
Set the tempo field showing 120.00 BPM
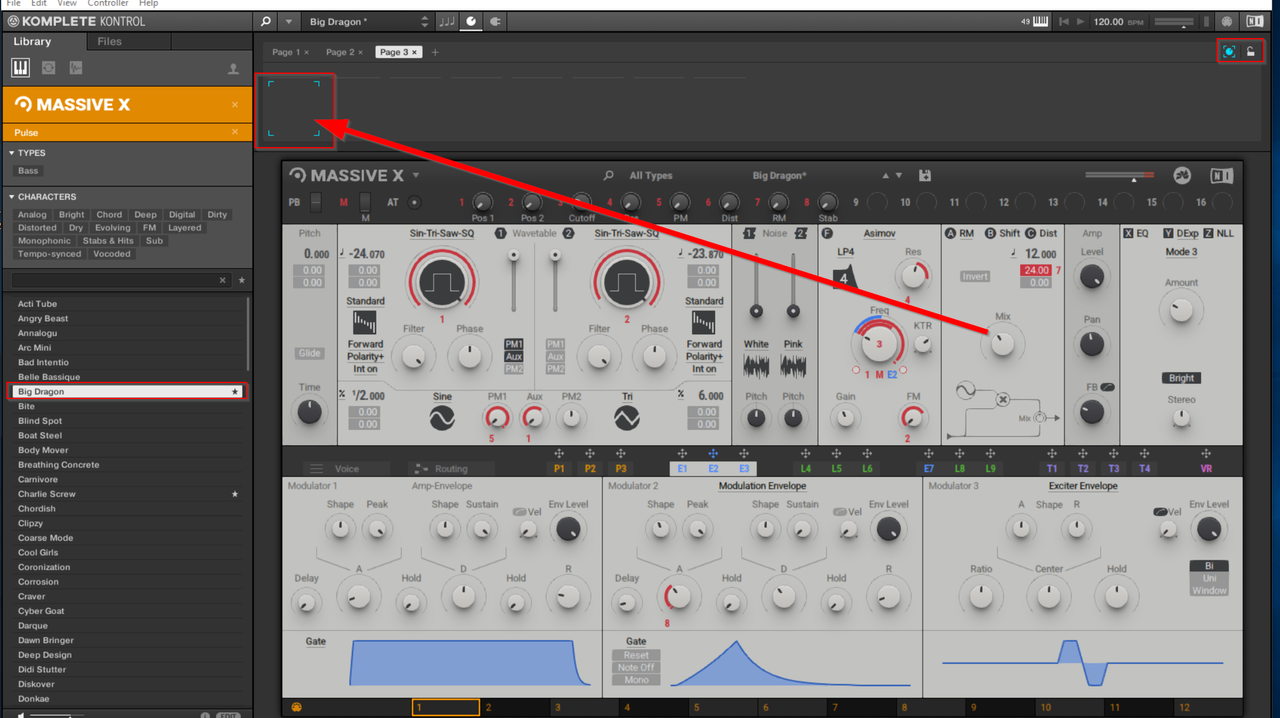click(1116, 21)
